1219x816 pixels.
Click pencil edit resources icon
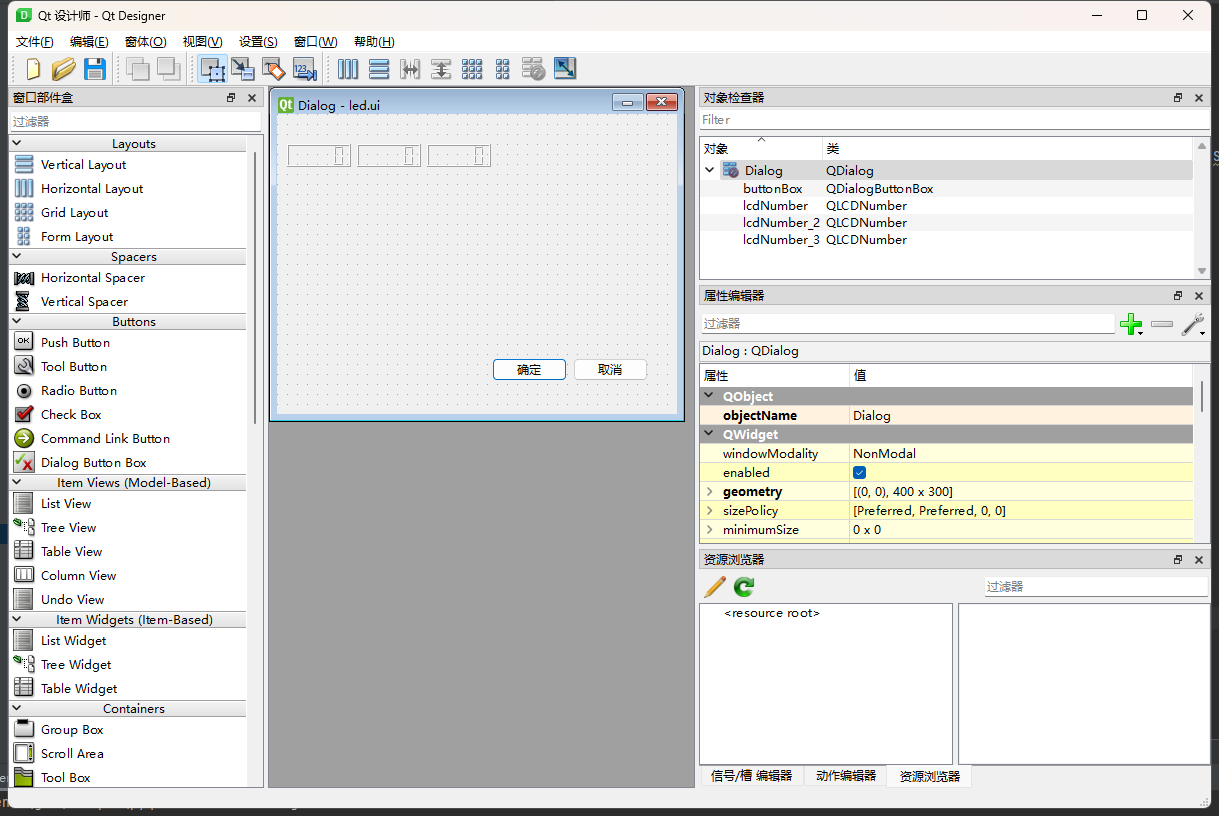click(715, 587)
